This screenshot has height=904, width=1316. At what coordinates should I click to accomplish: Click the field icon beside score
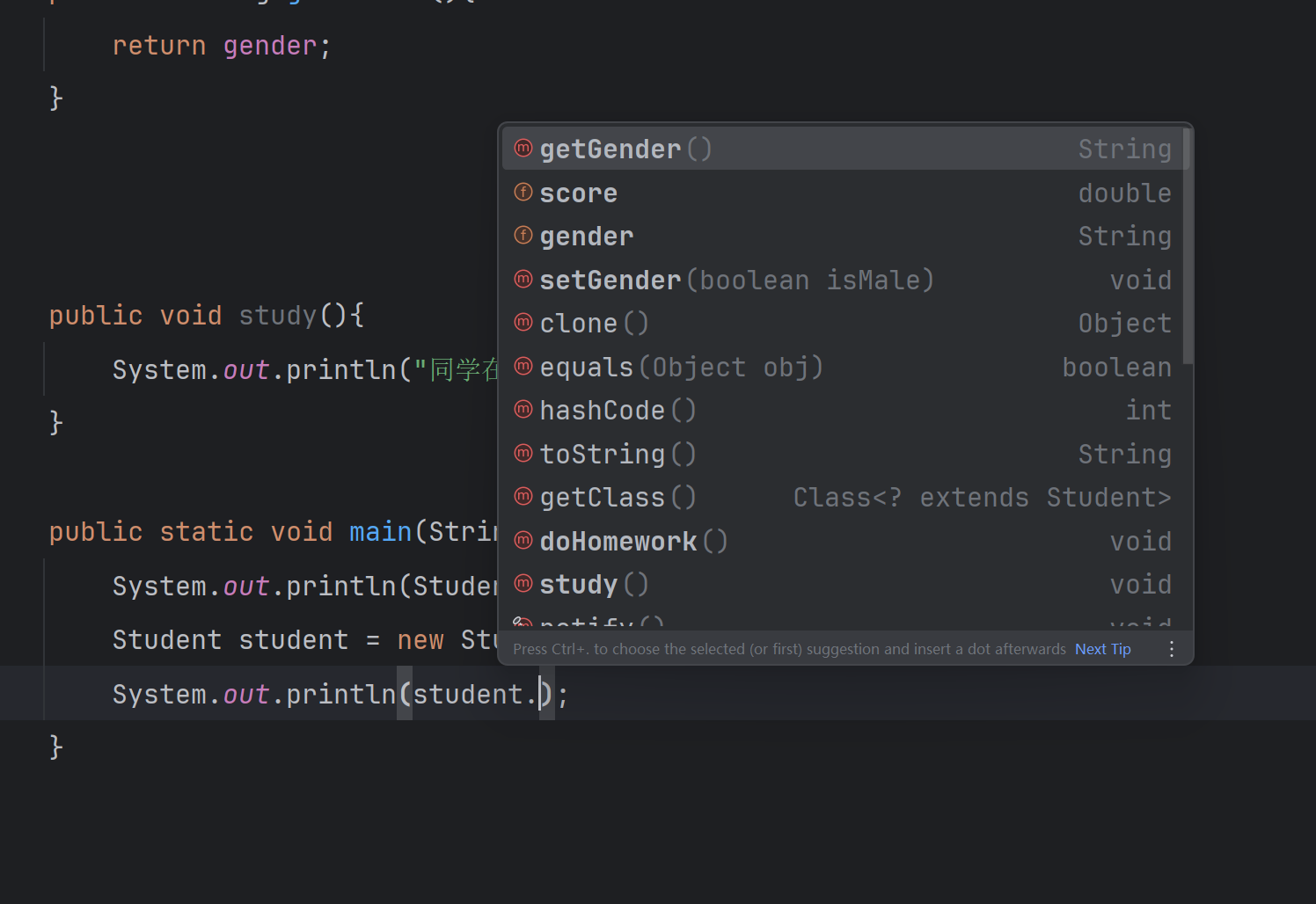(x=523, y=192)
